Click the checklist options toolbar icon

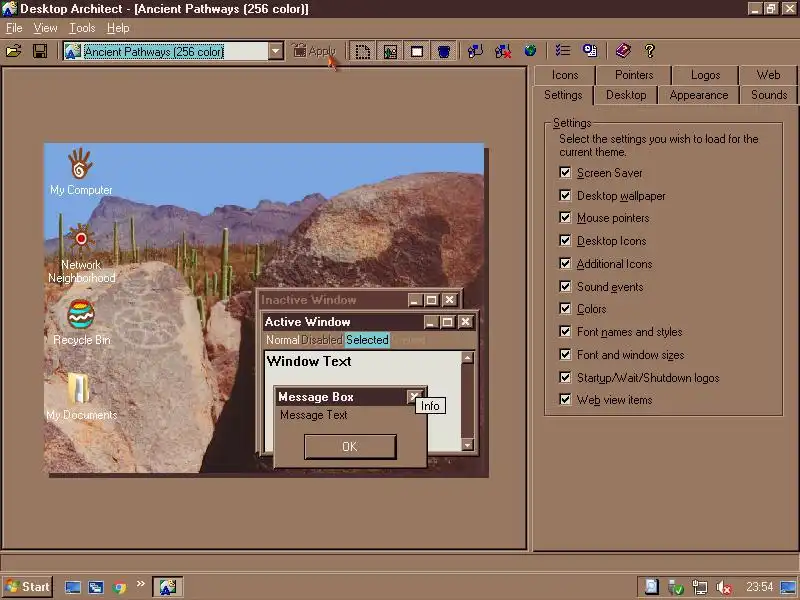(563, 51)
